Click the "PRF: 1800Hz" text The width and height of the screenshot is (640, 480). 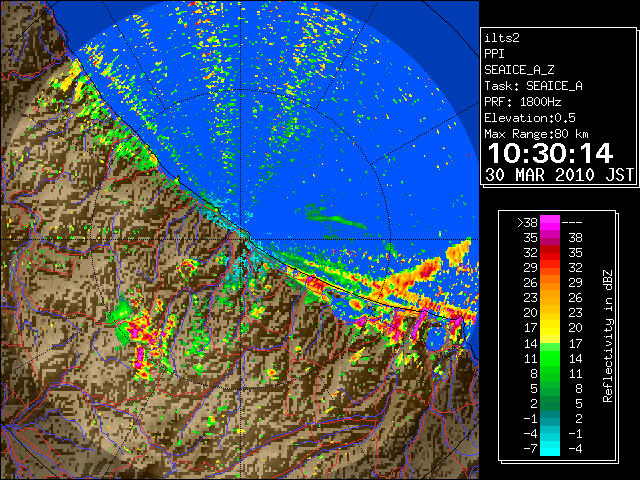(x=522, y=102)
